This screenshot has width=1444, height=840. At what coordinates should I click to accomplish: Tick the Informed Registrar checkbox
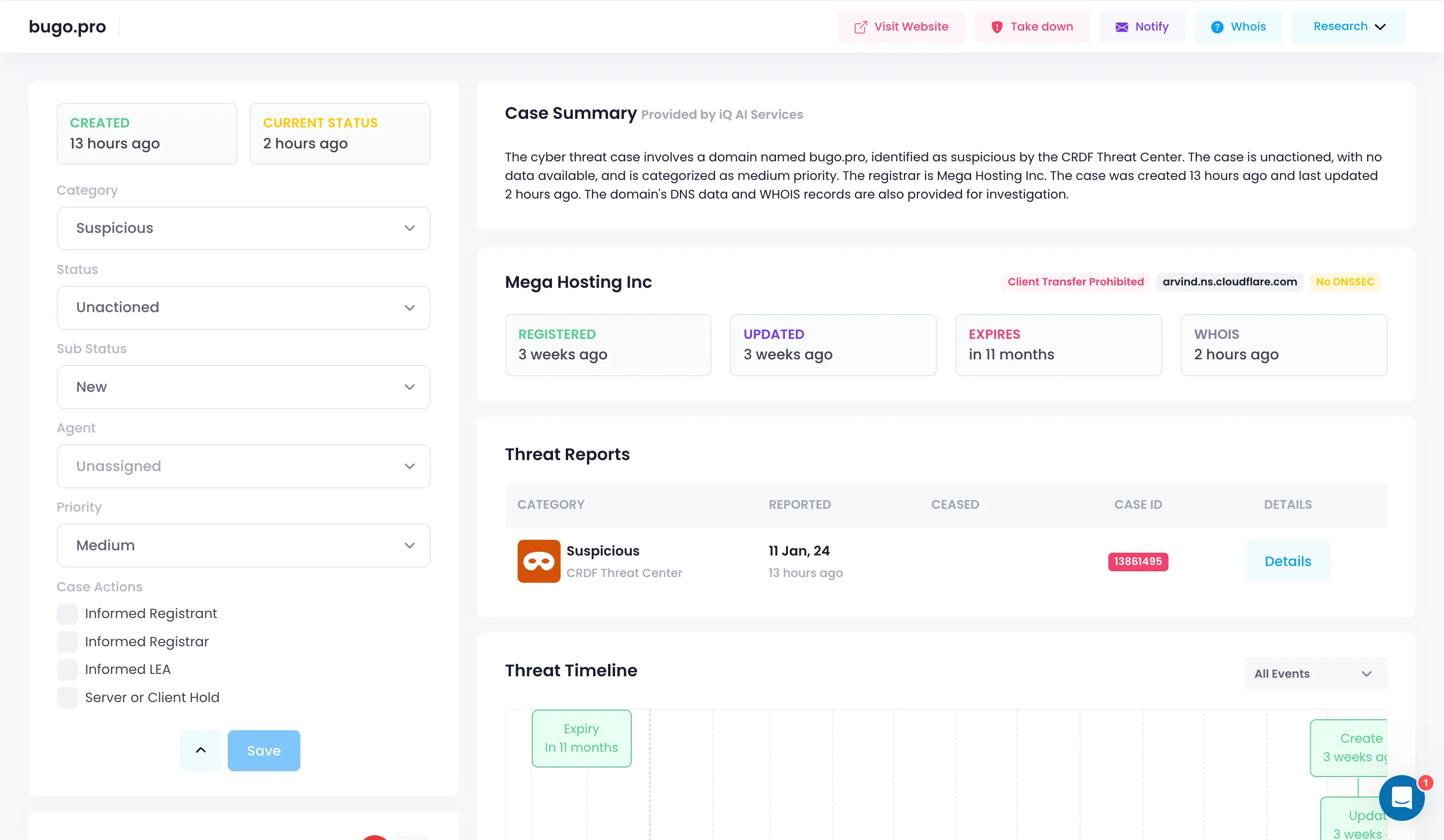pos(68,641)
